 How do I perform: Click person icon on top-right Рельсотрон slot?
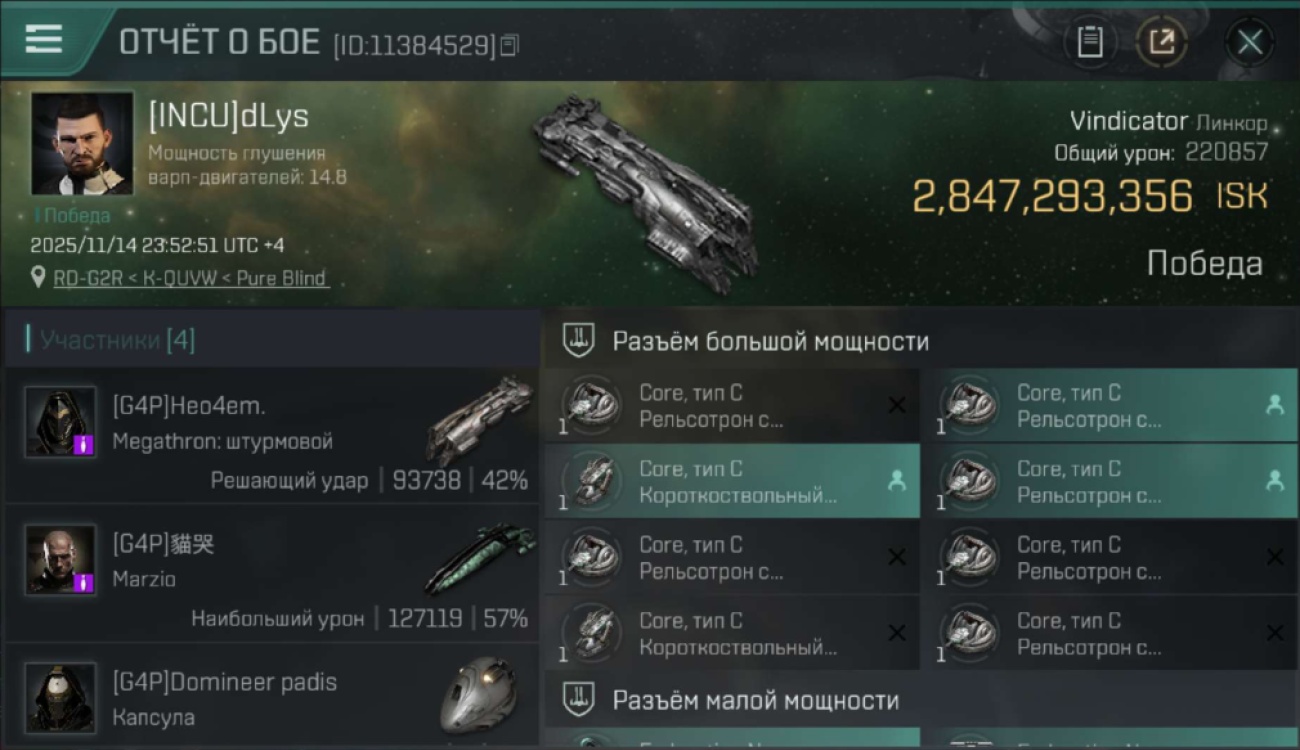(1274, 405)
